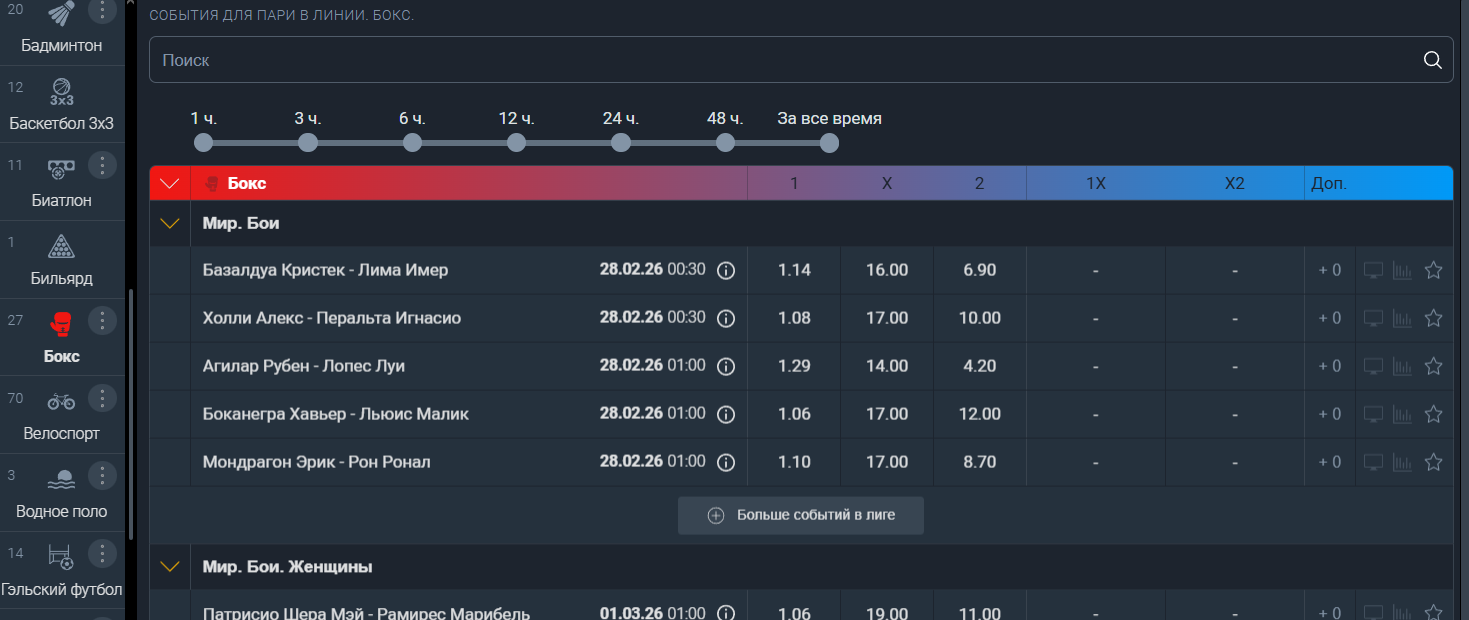
Task: Collapse the Мир. Бои. Женщины league
Action: (x=170, y=567)
